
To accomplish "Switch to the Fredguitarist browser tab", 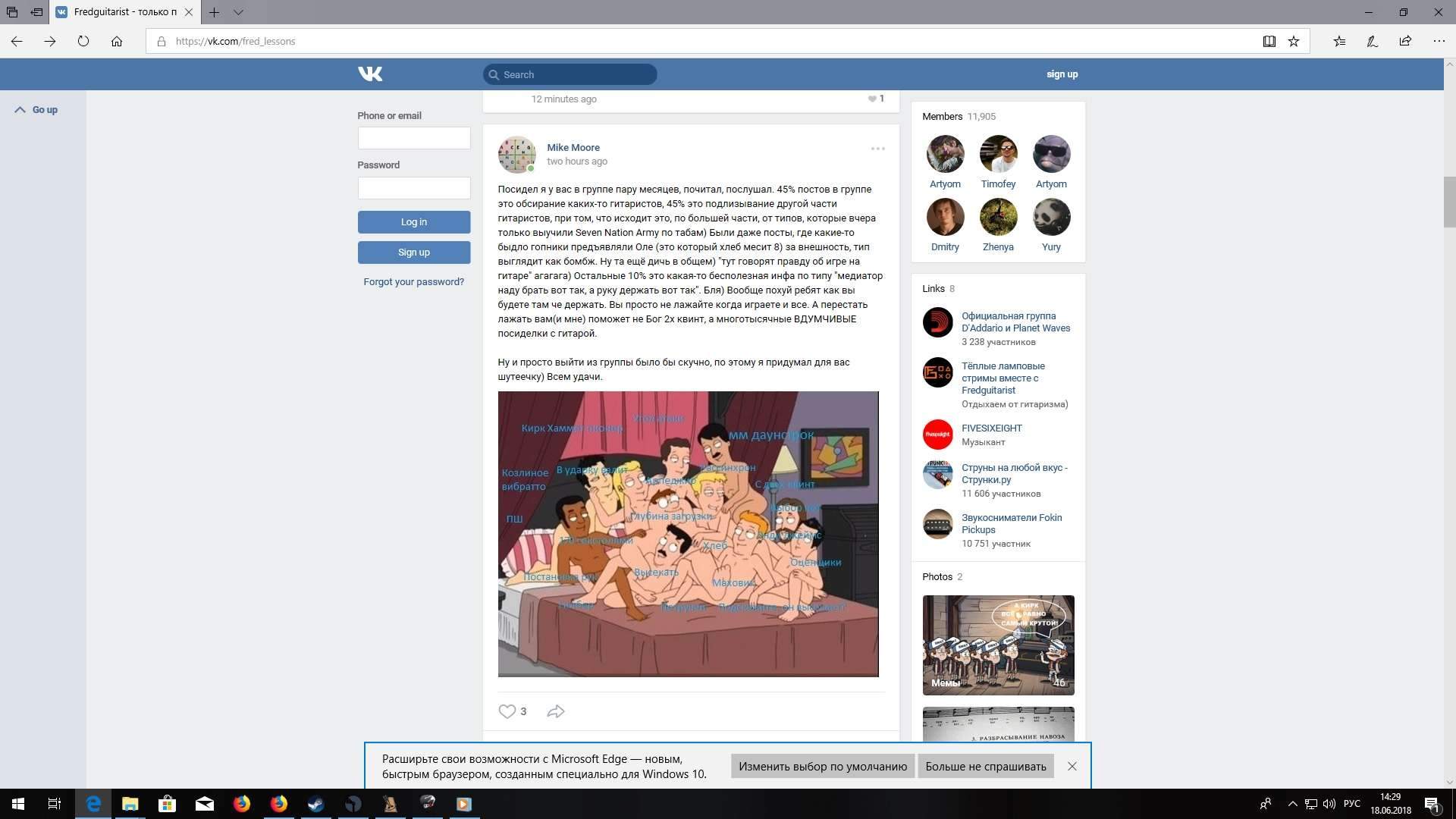I will (125, 12).
